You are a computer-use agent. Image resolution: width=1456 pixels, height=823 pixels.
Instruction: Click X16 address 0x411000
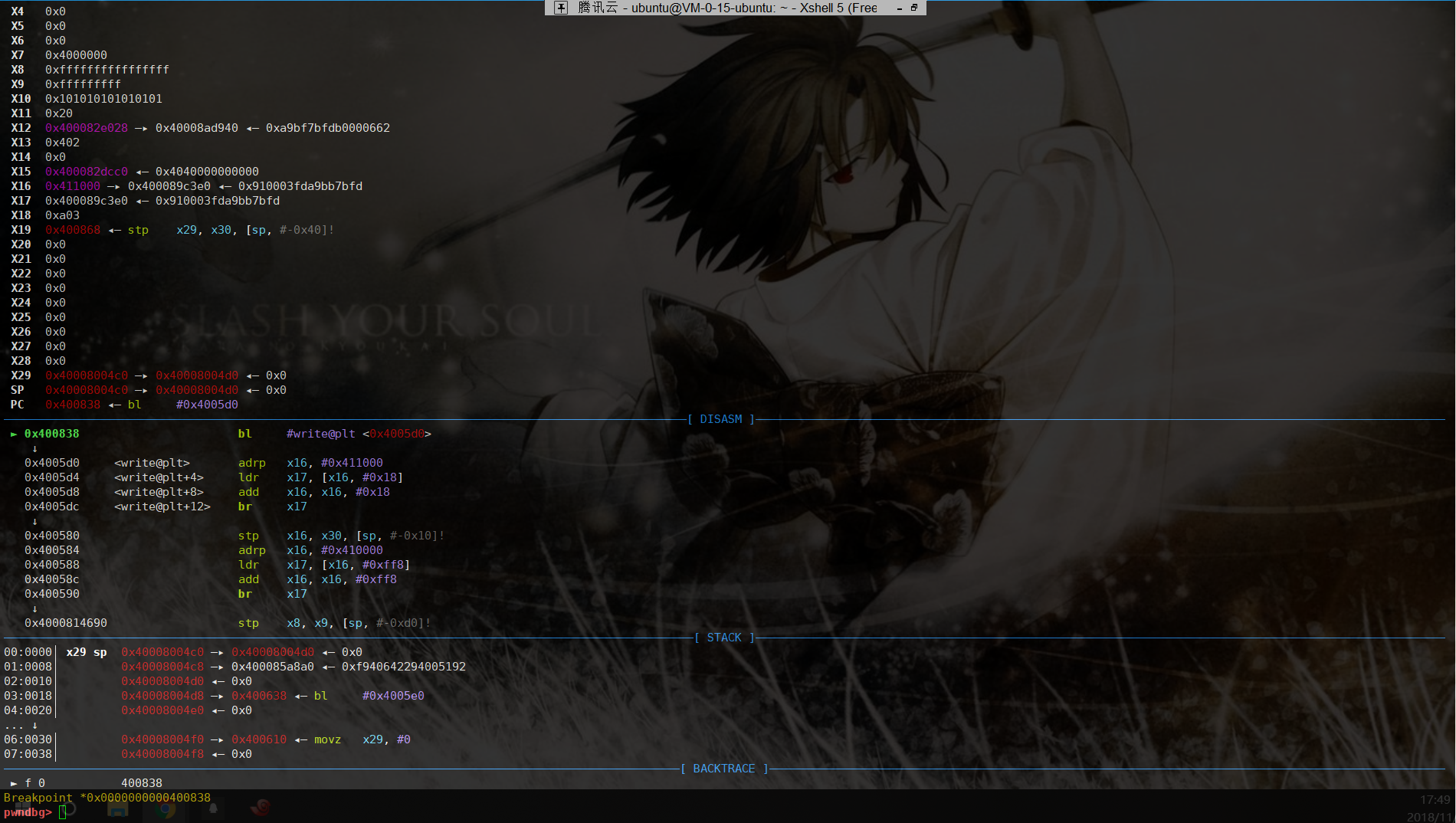(x=73, y=186)
